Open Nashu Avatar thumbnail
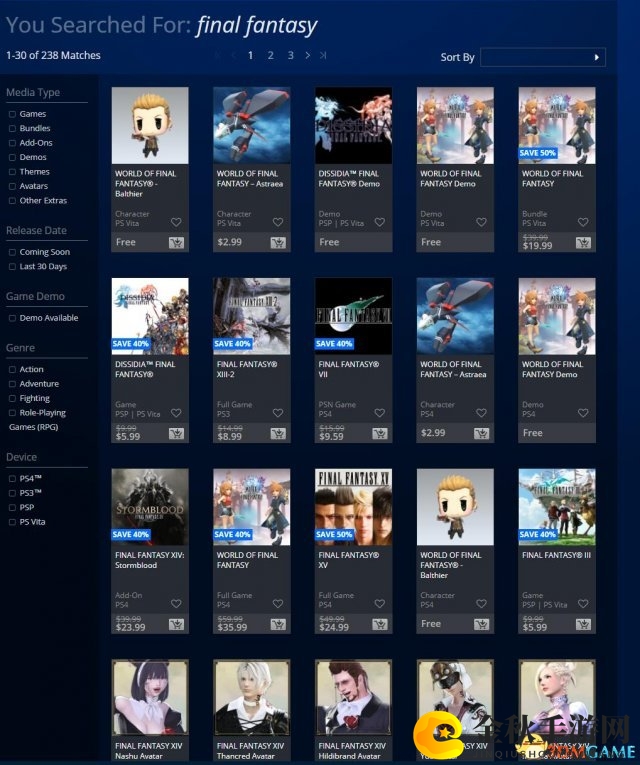 150,698
